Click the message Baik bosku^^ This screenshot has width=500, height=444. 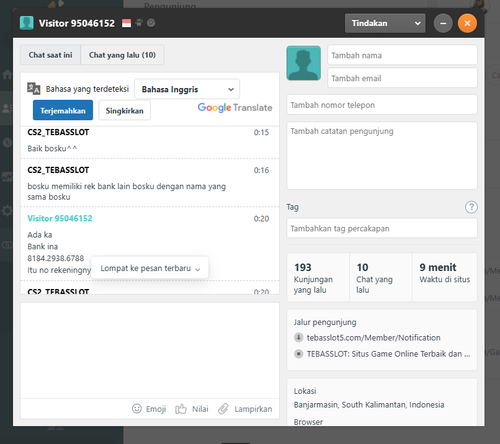click(52, 148)
